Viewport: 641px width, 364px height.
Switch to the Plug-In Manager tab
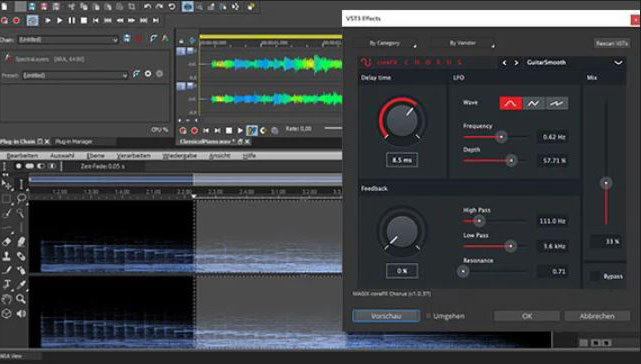point(74,142)
